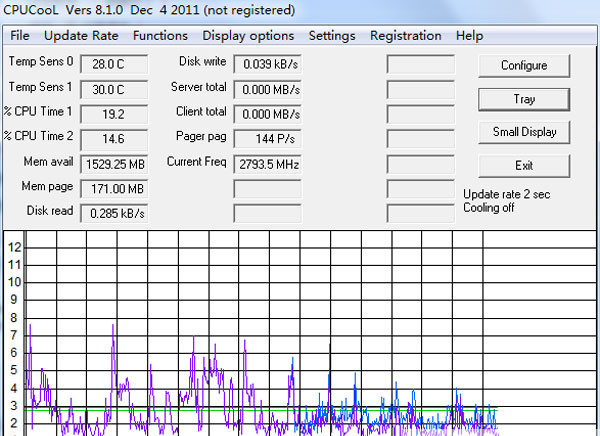This screenshot has height=436, width=600.
Task: Open the File menu
Action: tap(19, 35)
